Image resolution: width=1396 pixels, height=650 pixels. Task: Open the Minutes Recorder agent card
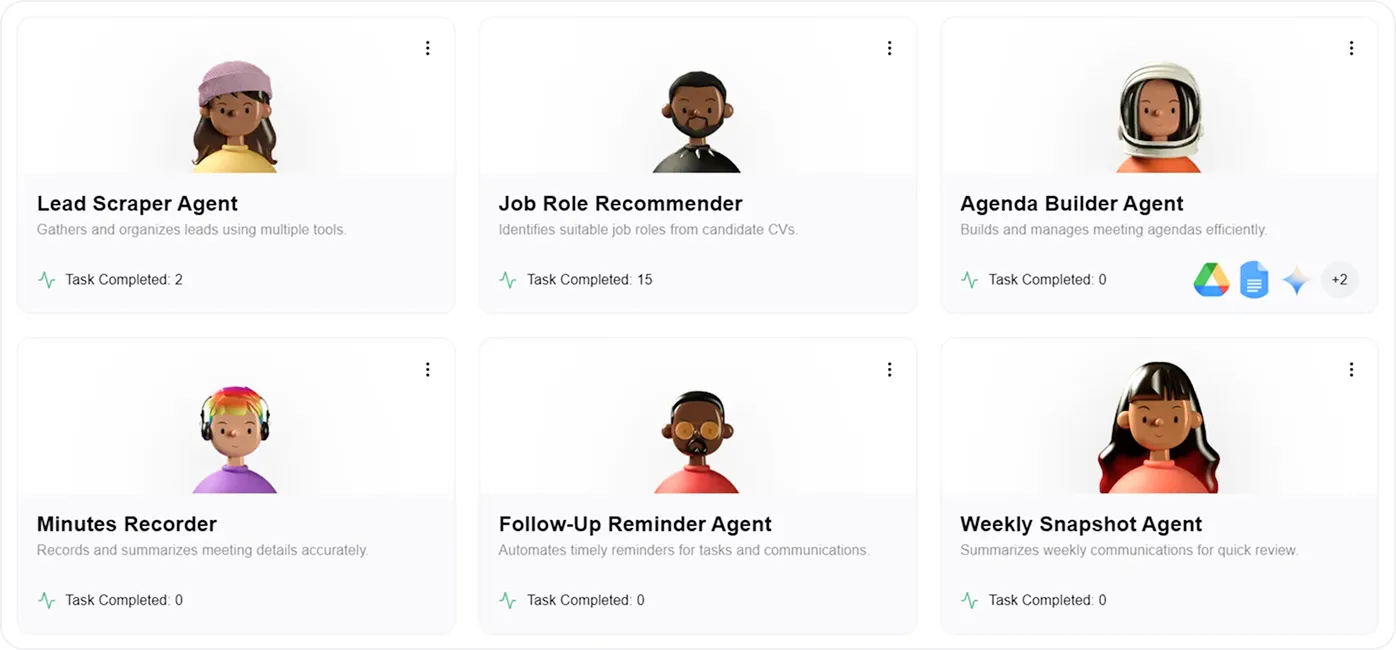pos(235,487)
